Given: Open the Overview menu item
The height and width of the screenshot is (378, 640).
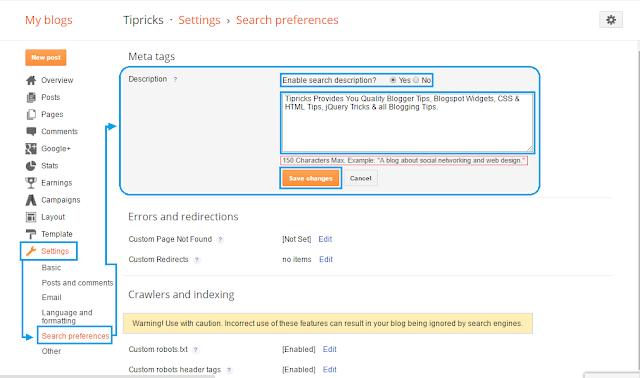Looking at the screenshot, I should tap(57, 80).
